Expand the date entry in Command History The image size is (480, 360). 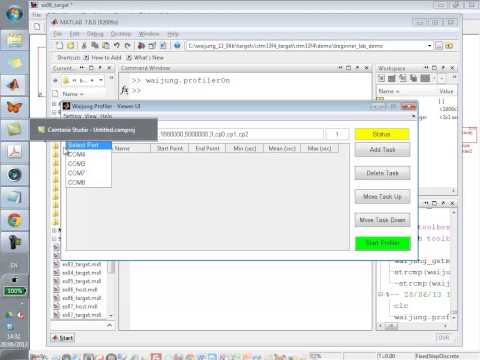(x=381, y=294)
